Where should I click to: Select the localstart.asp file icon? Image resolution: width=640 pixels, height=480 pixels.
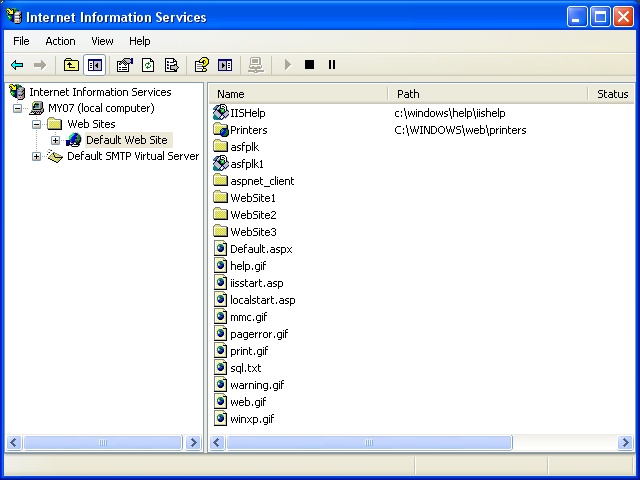tap(220, 300)
